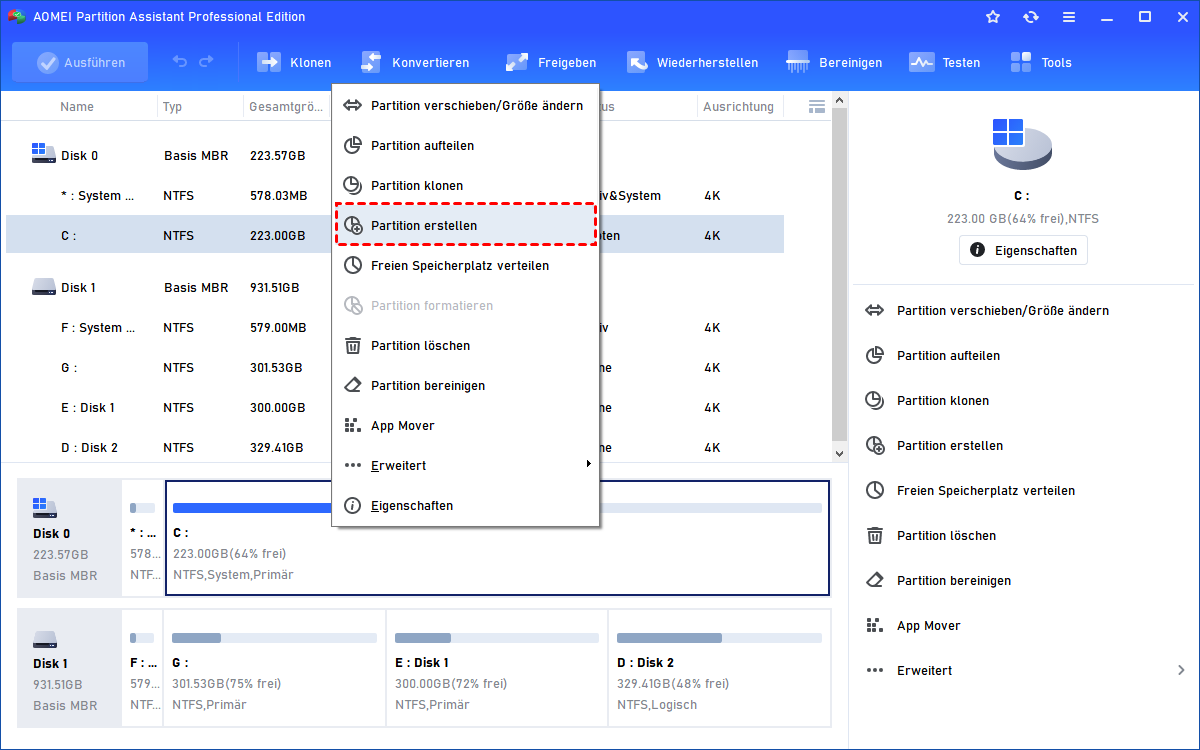Click the Ausführen apply button
Screen dimensions: 1200x750
click(80, 62)
